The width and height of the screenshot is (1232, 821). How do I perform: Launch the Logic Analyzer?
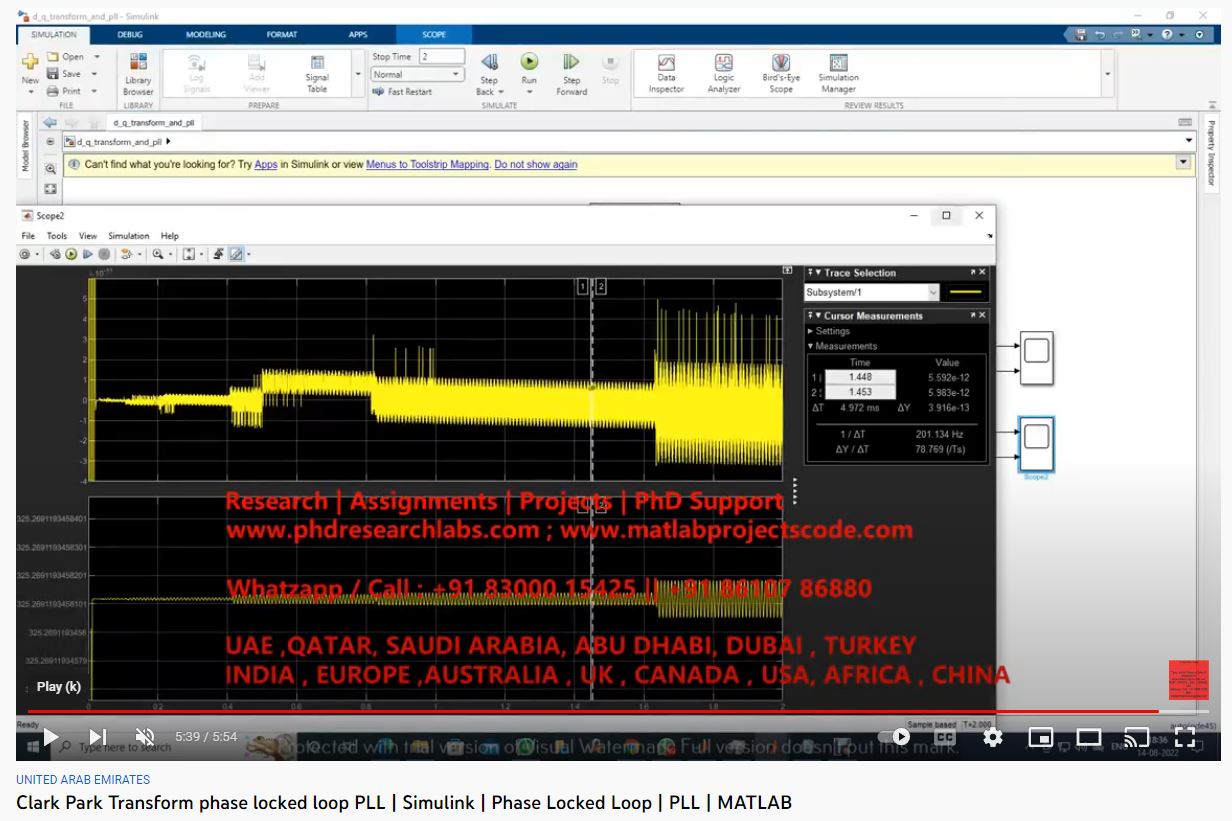coord(724,73)
